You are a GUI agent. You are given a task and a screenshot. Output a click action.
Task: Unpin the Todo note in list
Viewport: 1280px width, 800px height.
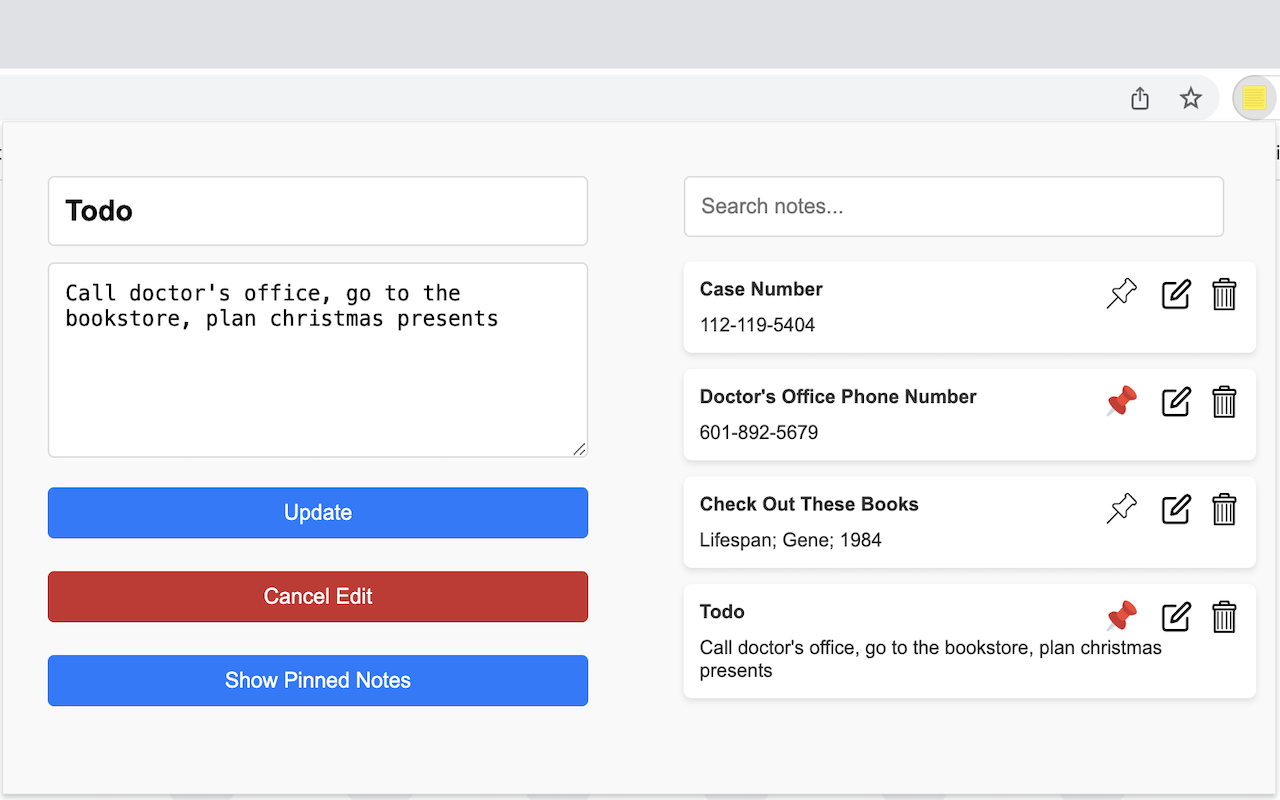tap(1122, 617)
